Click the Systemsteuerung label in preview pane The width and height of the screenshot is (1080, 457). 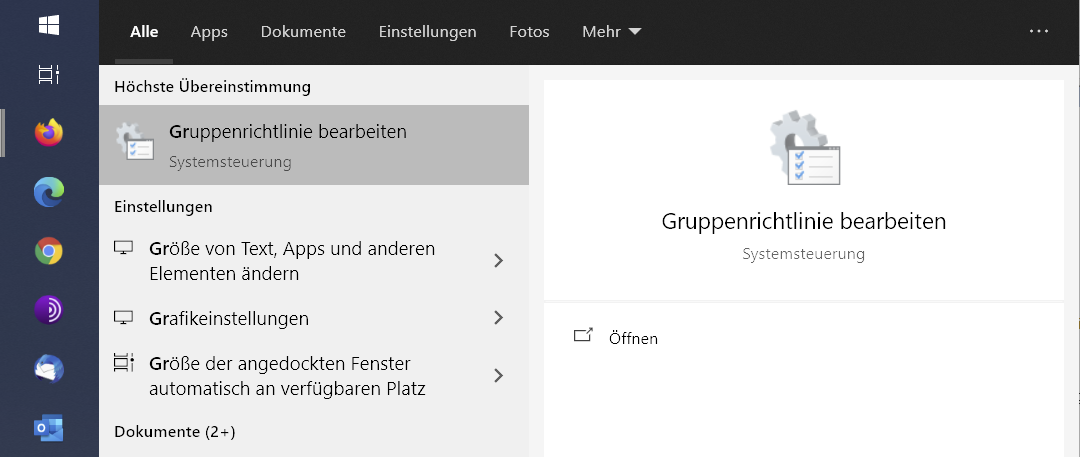tap(804, 254)
